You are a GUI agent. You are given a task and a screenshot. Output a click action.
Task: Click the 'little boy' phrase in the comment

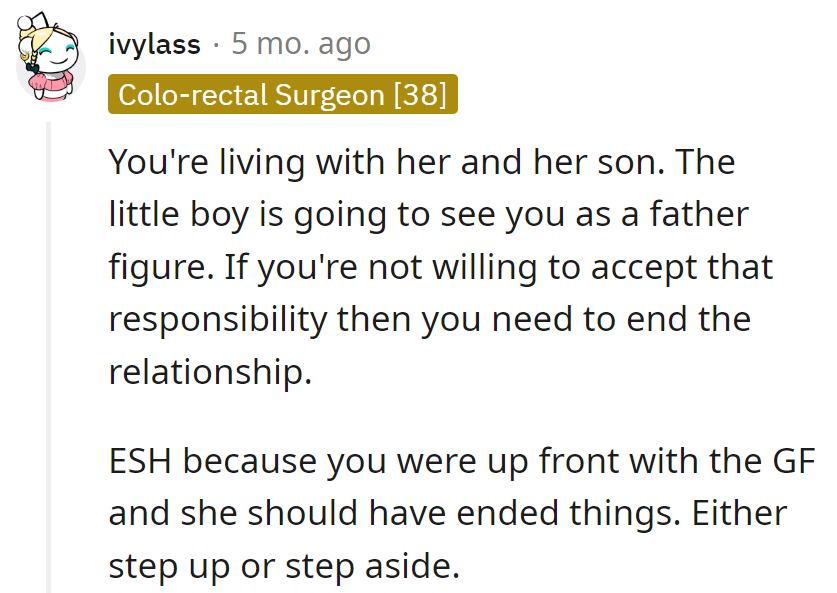point(178,215)
